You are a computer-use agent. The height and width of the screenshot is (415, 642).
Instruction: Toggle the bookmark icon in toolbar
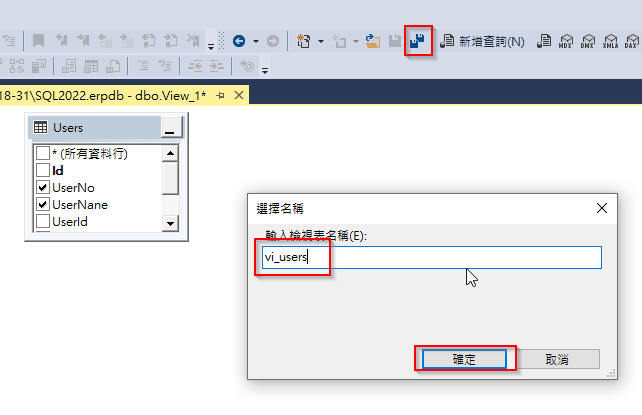tap(38, 41)
